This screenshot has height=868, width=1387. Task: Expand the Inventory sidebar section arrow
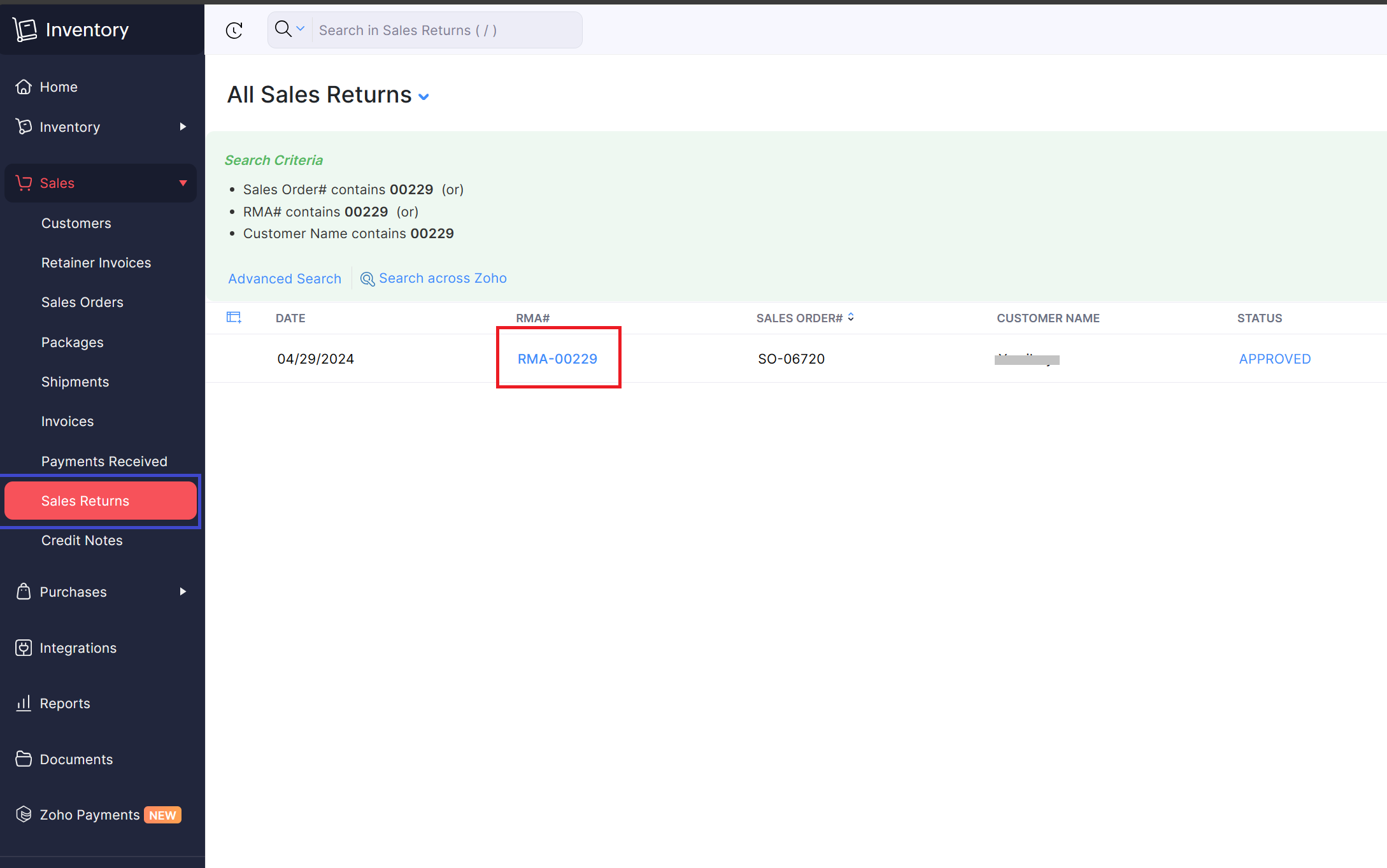pos(183,127)
